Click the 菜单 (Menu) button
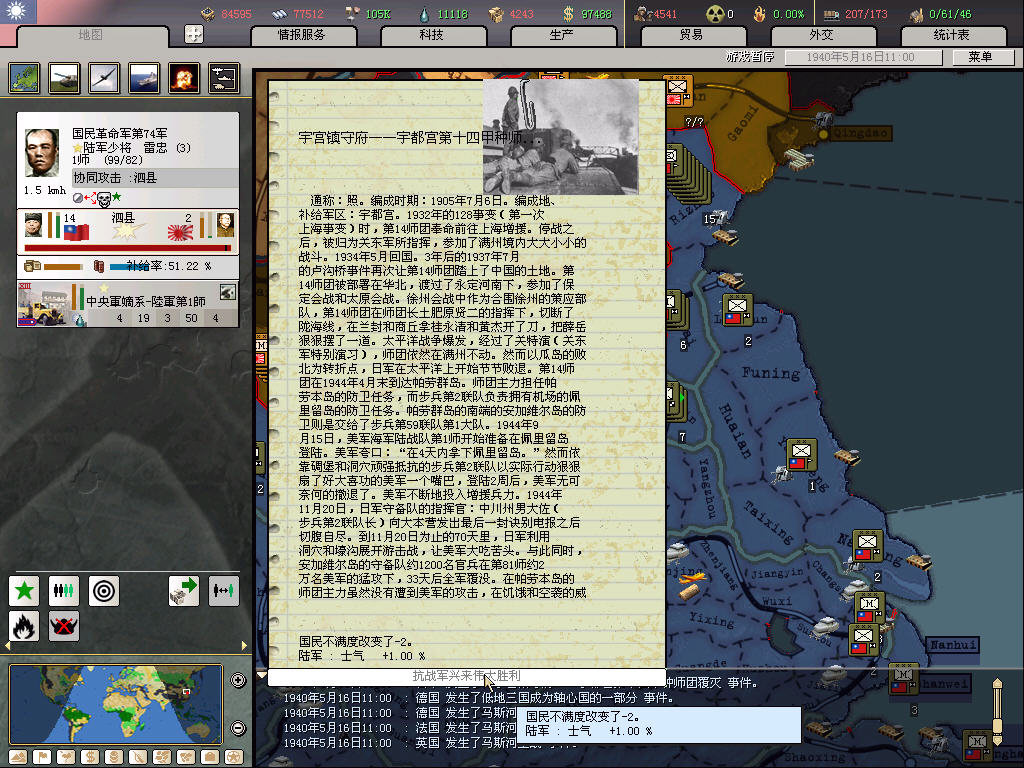1024x768 pixels. pos(979,57)
